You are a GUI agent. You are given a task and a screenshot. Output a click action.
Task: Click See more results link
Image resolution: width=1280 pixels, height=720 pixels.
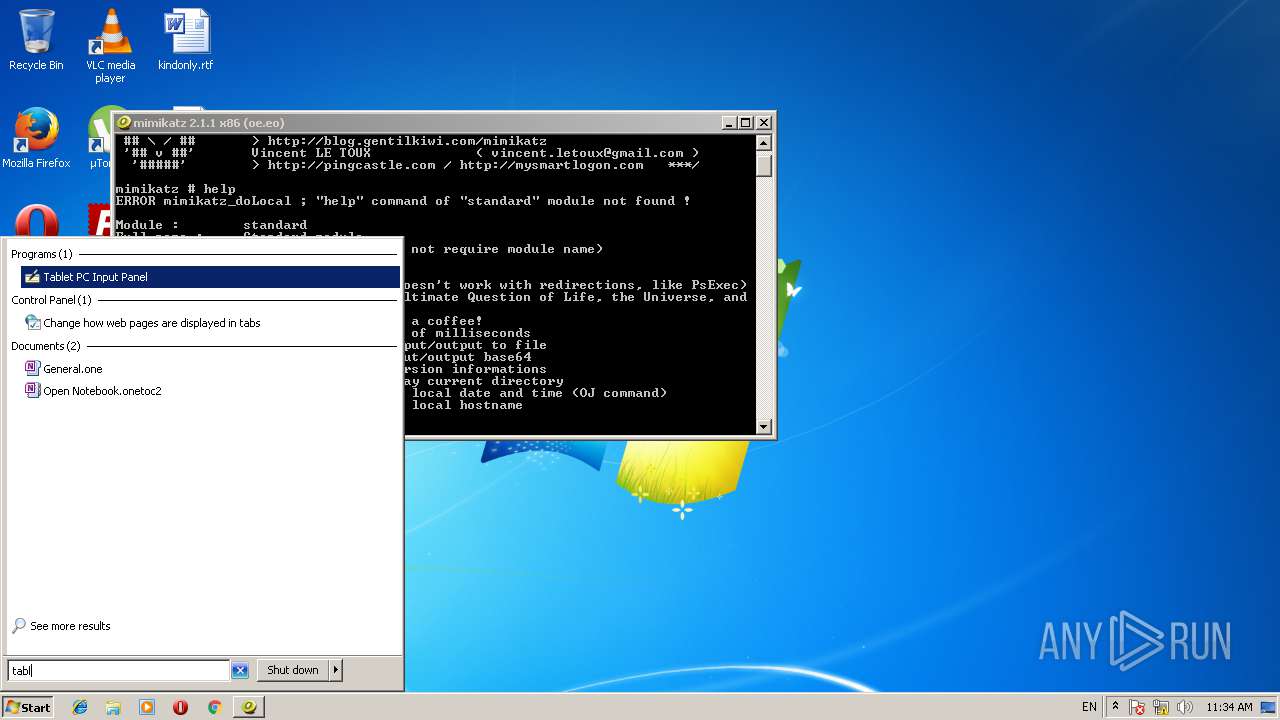70,626
